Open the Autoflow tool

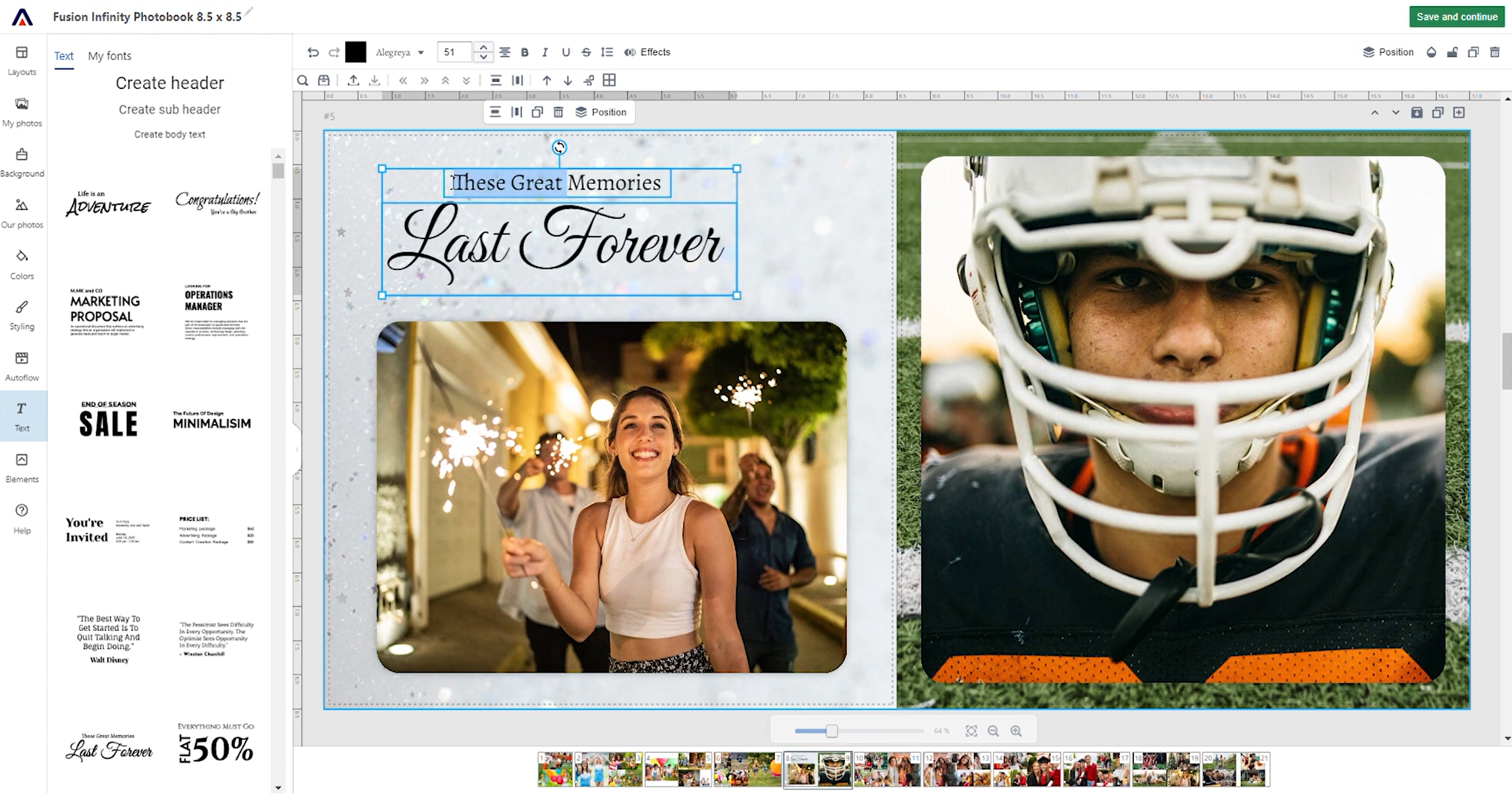pyautogui.click(x=22, y=366)
